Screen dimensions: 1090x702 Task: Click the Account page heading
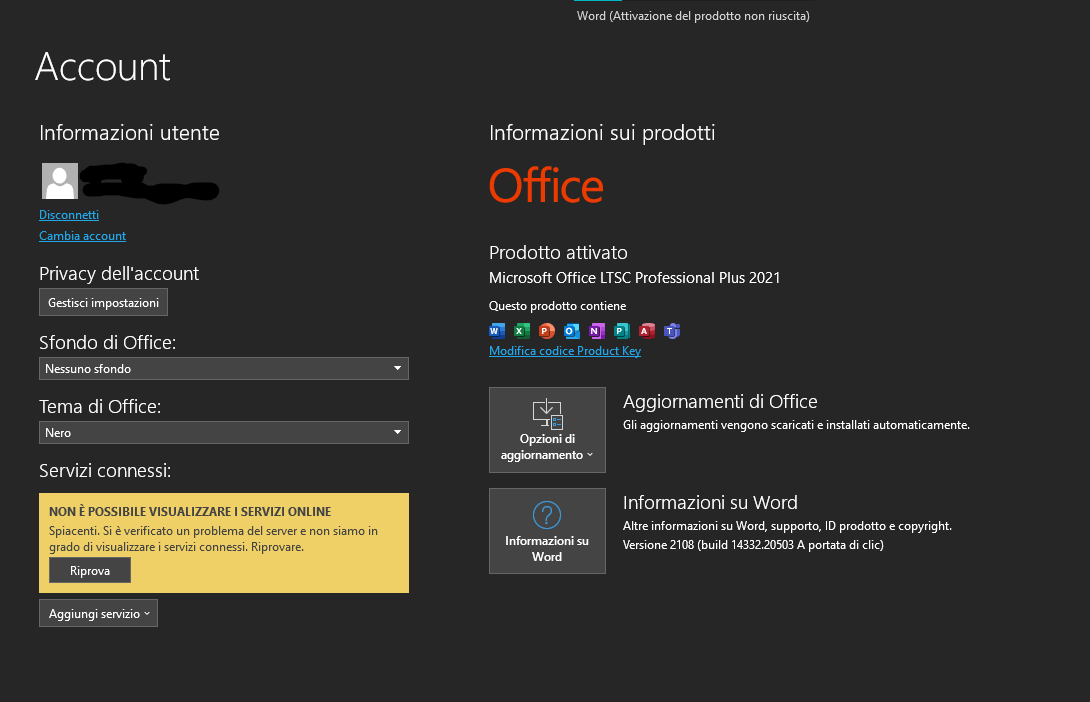tap(103, 67)
